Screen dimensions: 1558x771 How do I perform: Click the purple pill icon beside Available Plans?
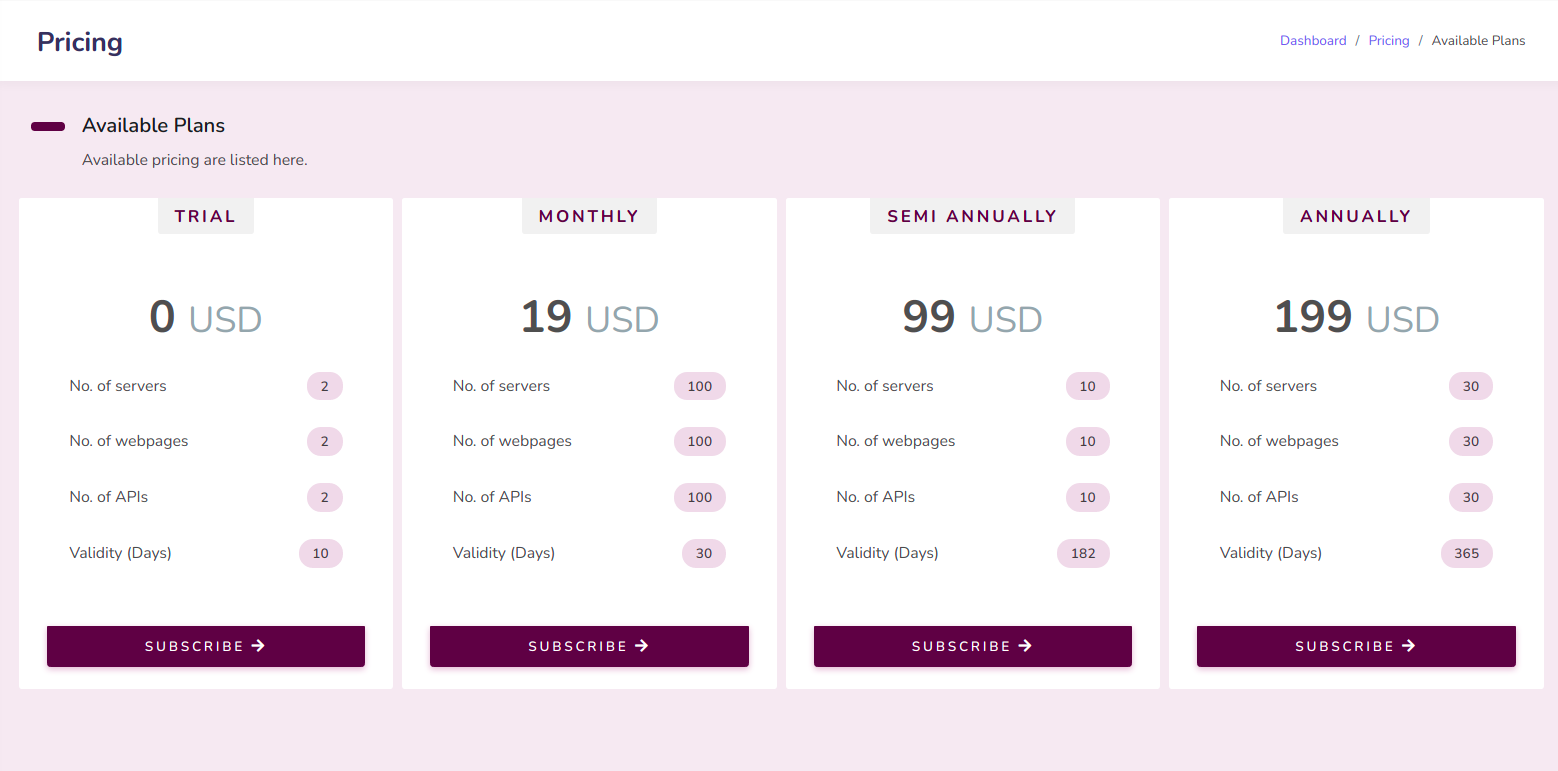click(48, 126)
